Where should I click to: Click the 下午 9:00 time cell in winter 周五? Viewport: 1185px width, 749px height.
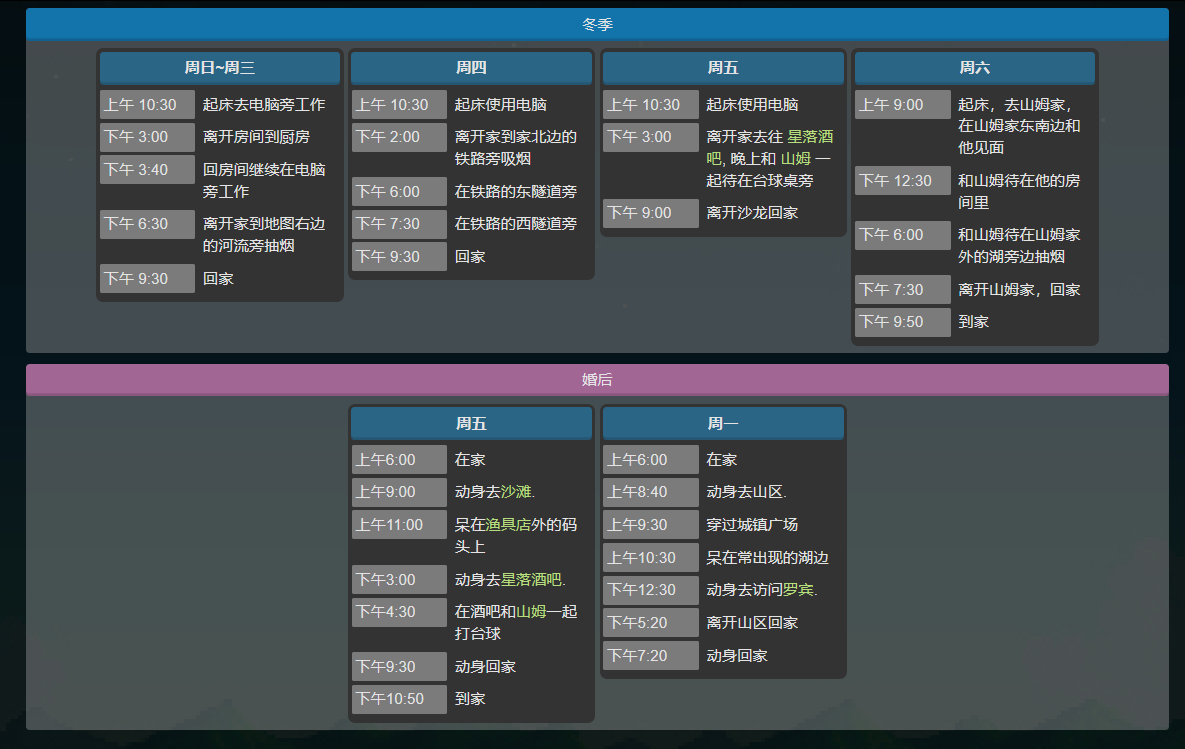(651, 213)
